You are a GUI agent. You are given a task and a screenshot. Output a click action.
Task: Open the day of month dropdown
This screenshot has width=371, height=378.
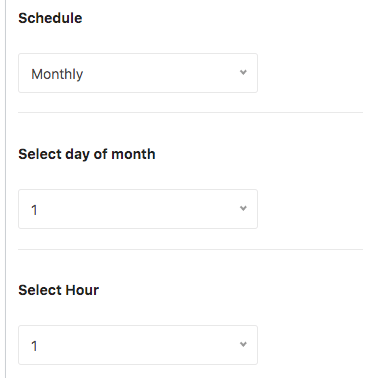click(x=138, y=209)
